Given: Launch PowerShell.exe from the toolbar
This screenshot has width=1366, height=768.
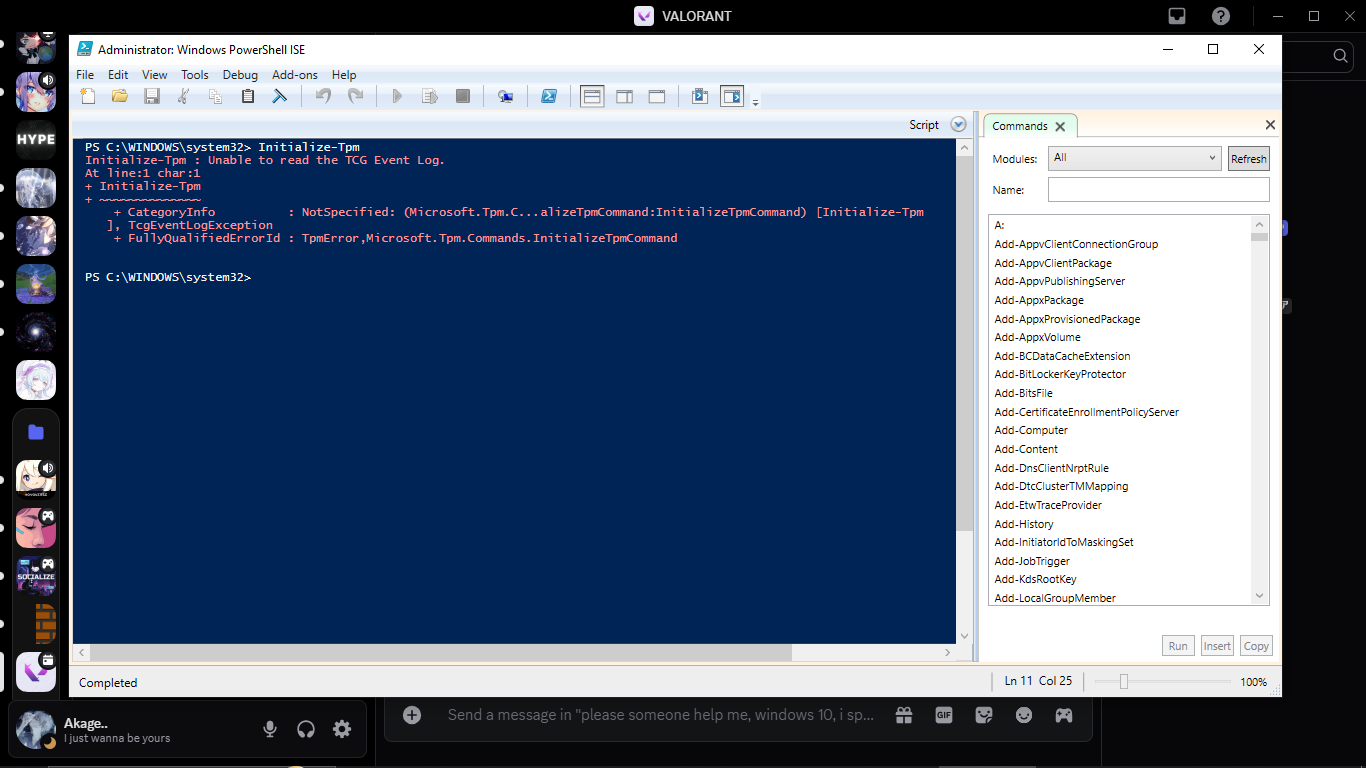Looking at the screenshot, I should (x=549, y=97).
